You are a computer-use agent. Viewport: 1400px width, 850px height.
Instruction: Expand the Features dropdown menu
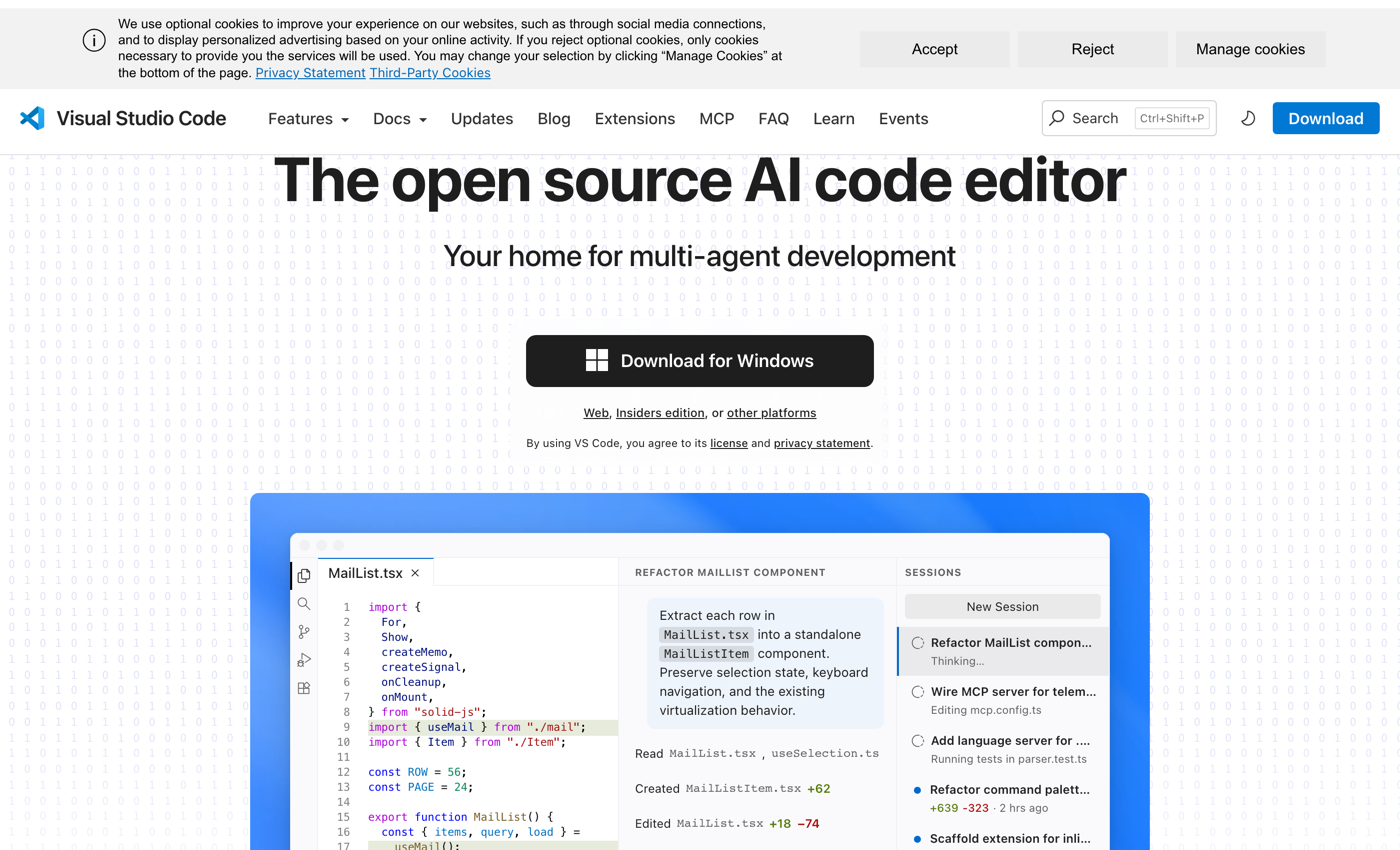pyautogui.click(x=308, y=118)
